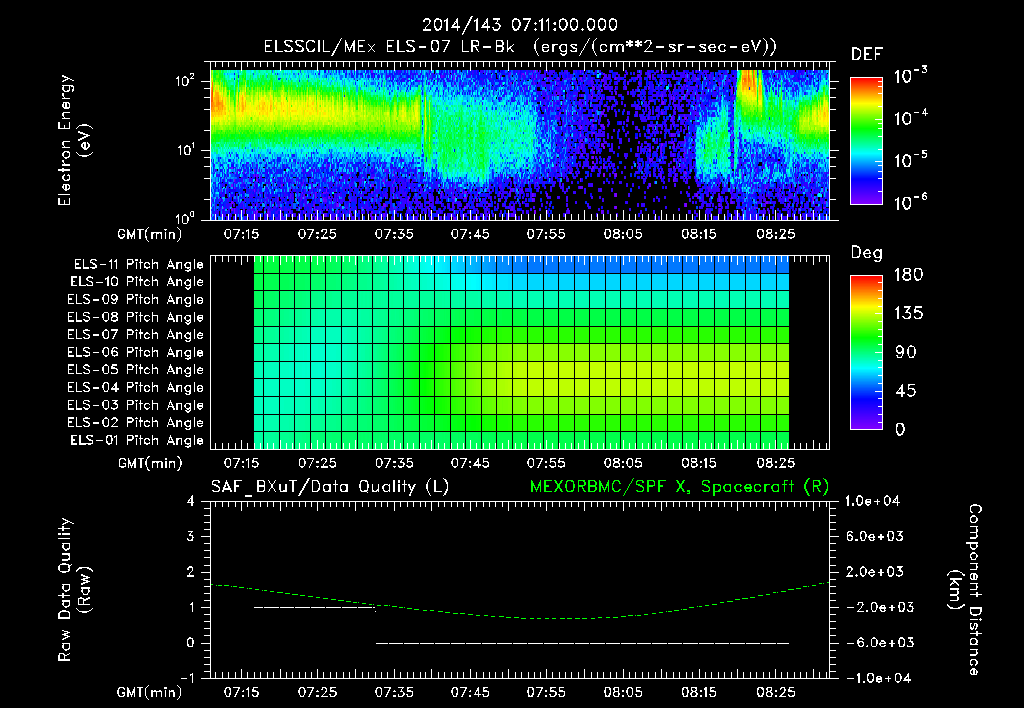This screenshot has width=1024, height=708.
Task: Click the ELS-05 Pitch Angle row label
Action: coord(135,370)
